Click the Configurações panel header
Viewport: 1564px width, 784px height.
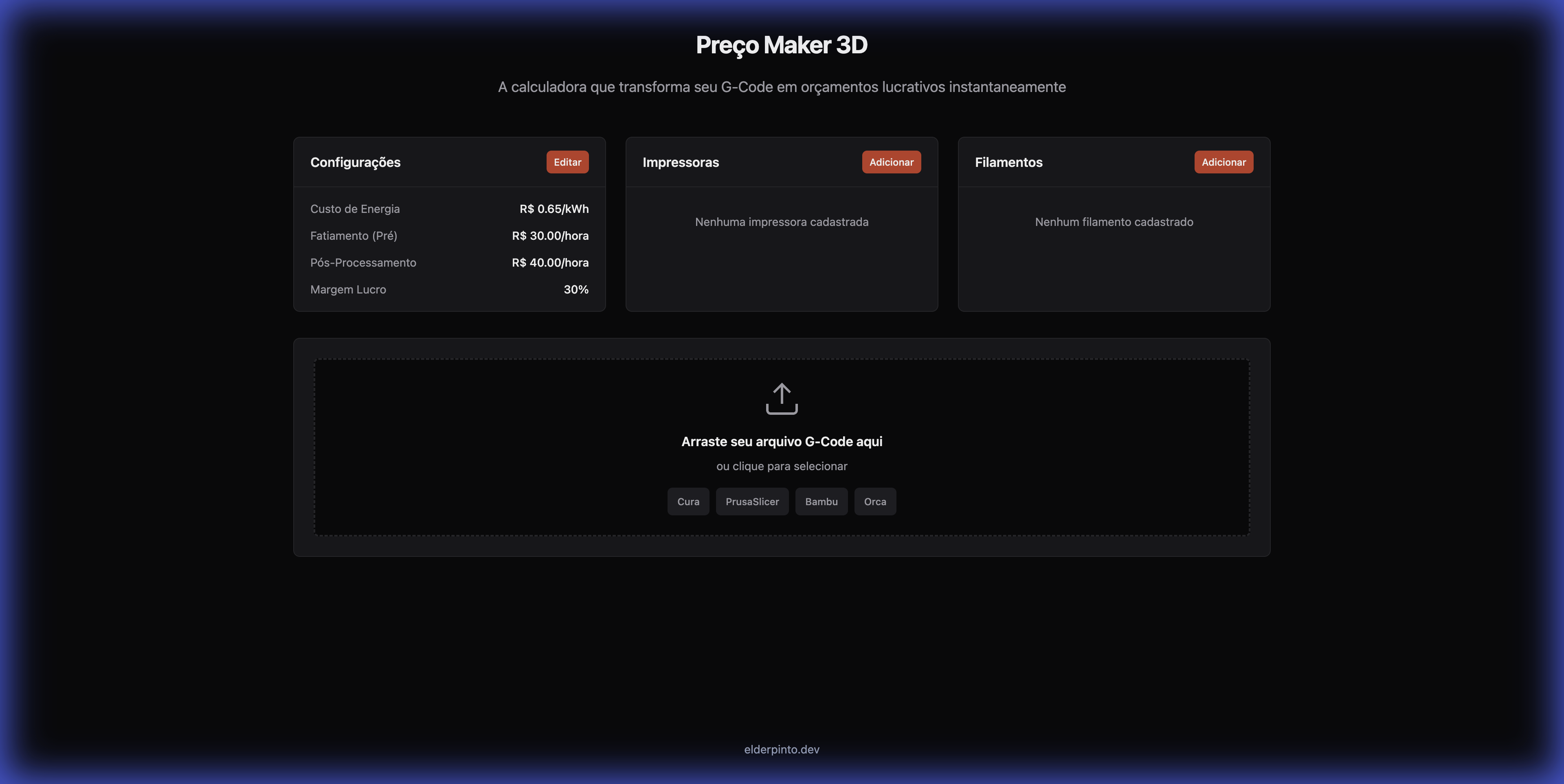(x=355, y=162)
